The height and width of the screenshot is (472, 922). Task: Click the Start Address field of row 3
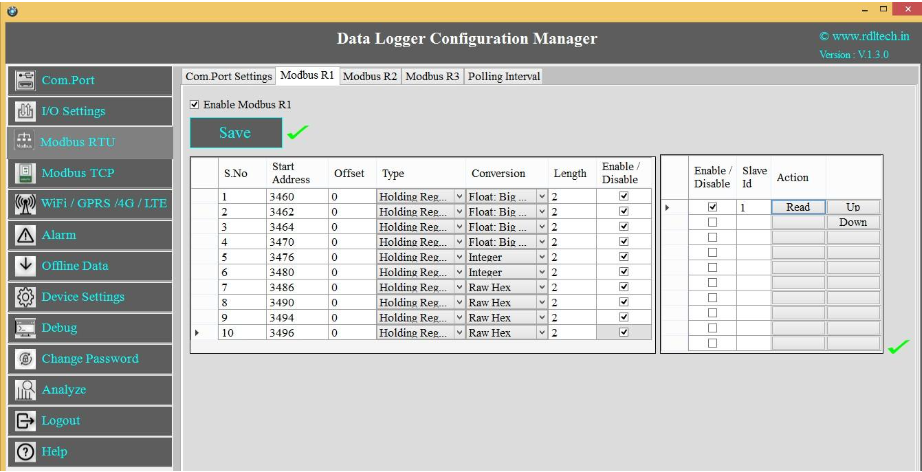[x=297, y=227]
